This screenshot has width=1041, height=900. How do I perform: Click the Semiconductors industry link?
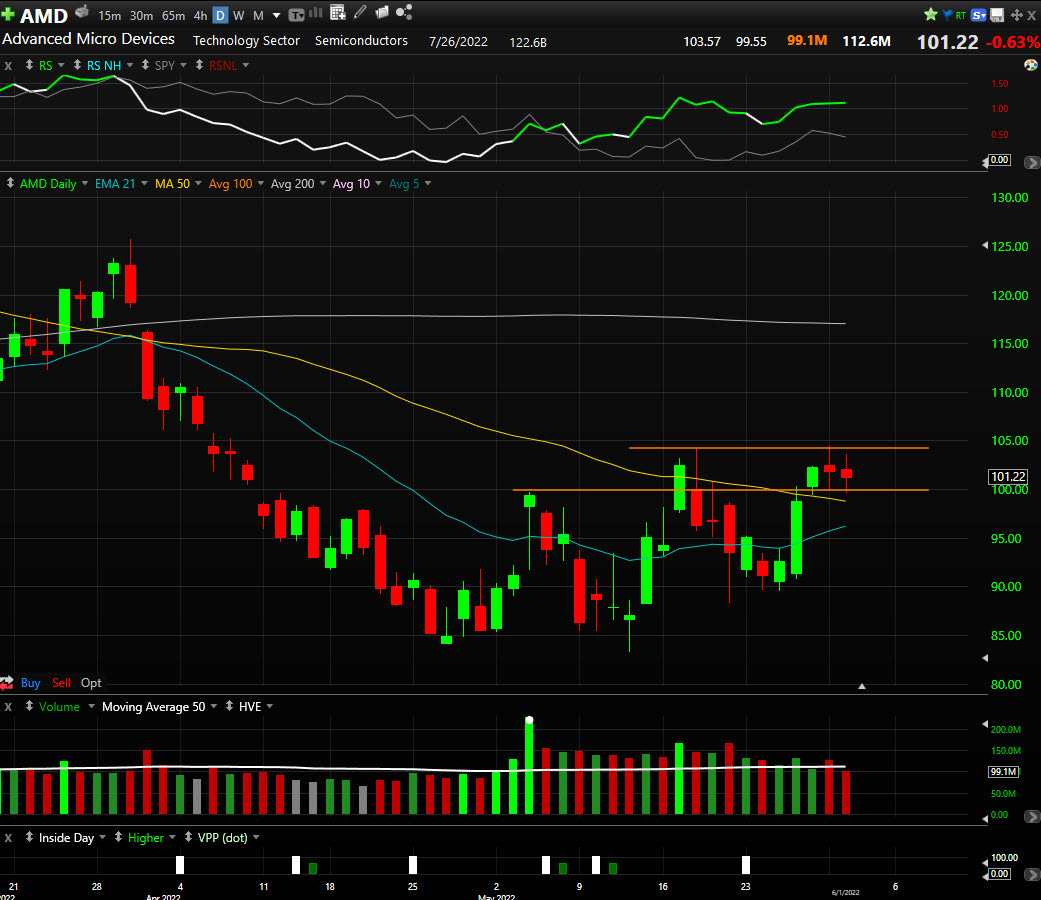361,40
